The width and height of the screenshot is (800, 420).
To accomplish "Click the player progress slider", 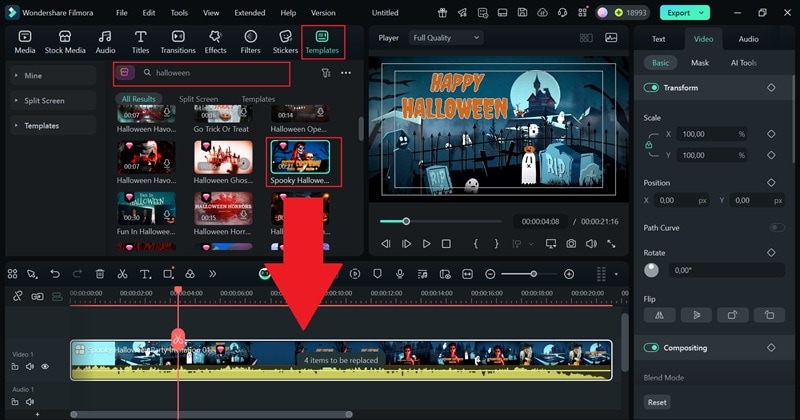I will tap(441, 221).
